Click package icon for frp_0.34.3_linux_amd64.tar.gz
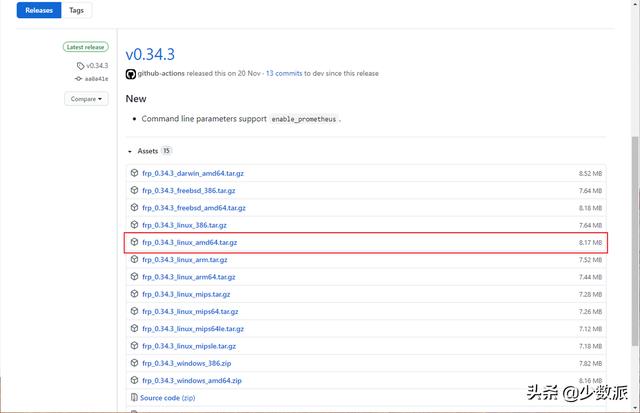Screen dimensions: 640x413 pyautogui.click(x=134, y=242)
